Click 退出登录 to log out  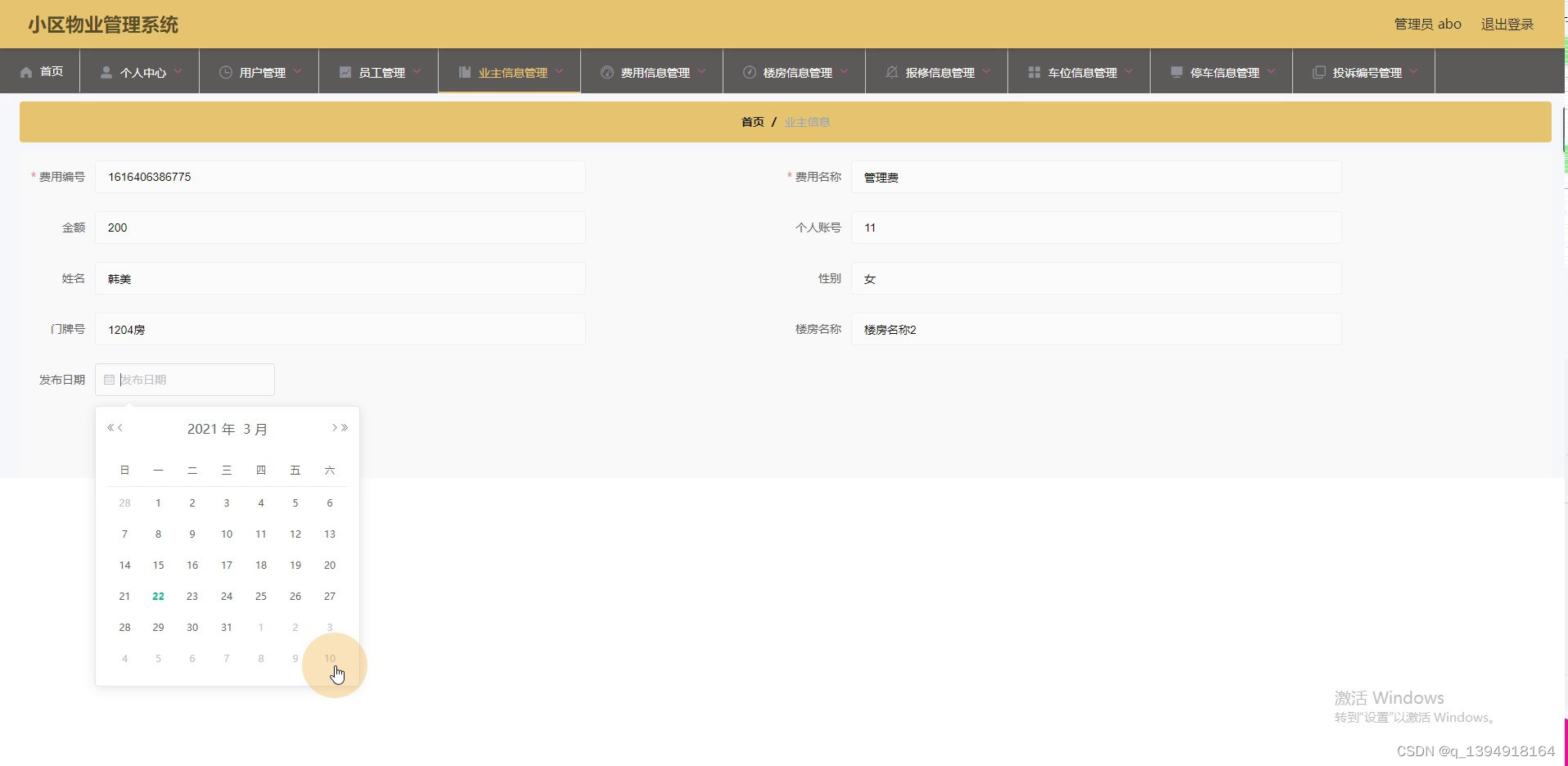click(1507, 25)
